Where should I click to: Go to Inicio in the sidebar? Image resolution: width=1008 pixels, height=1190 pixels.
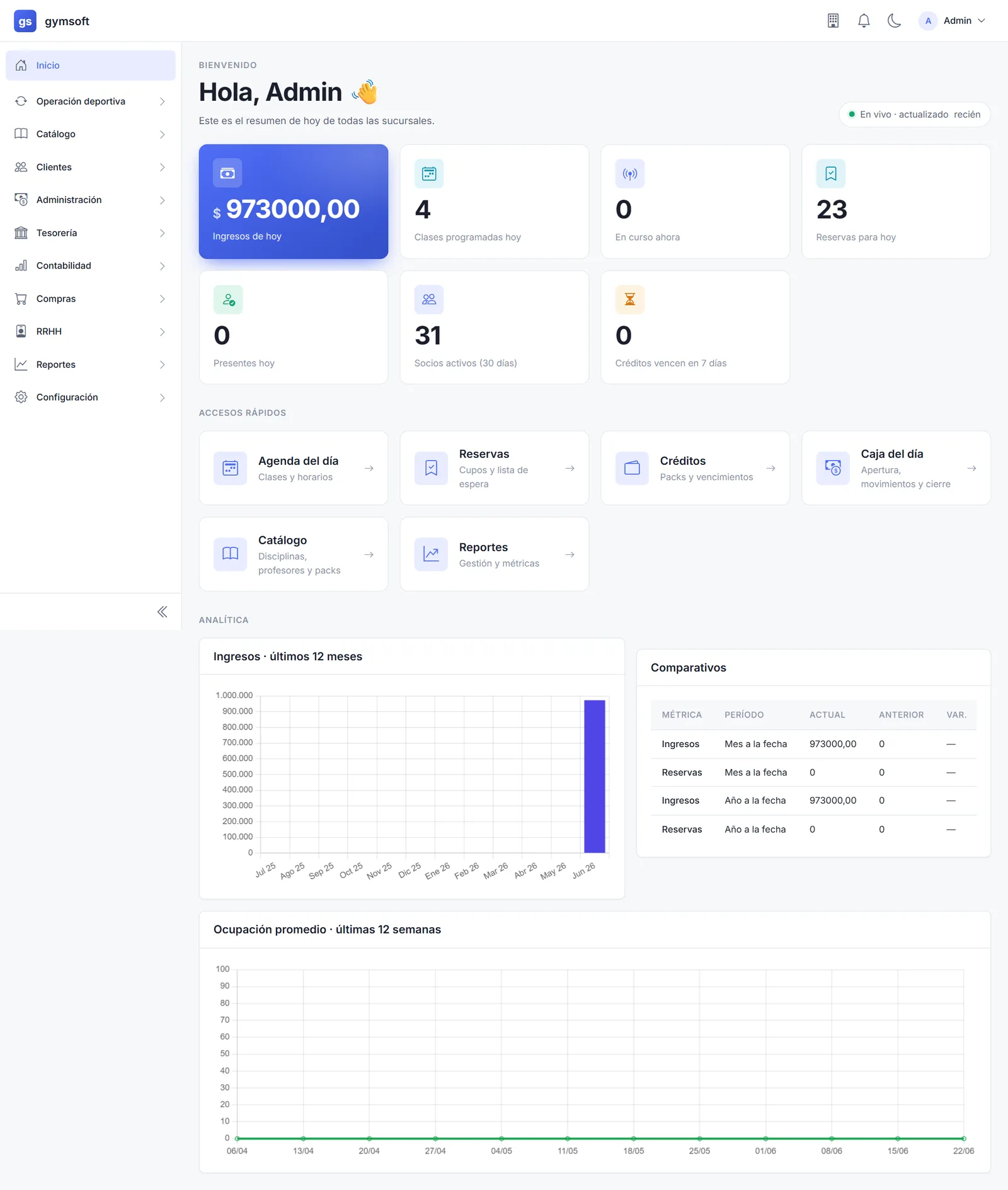[91, 66]
